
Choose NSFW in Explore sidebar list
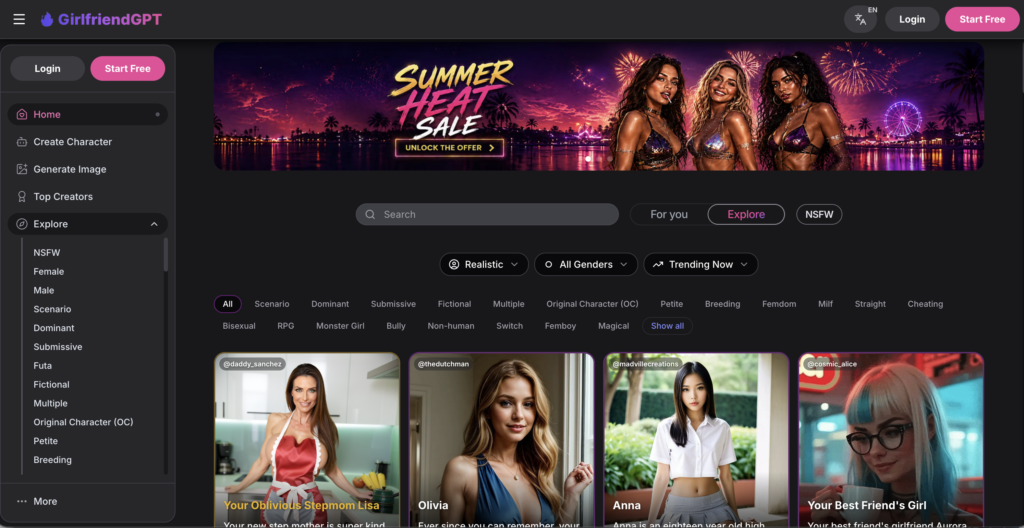pos(47,252)
